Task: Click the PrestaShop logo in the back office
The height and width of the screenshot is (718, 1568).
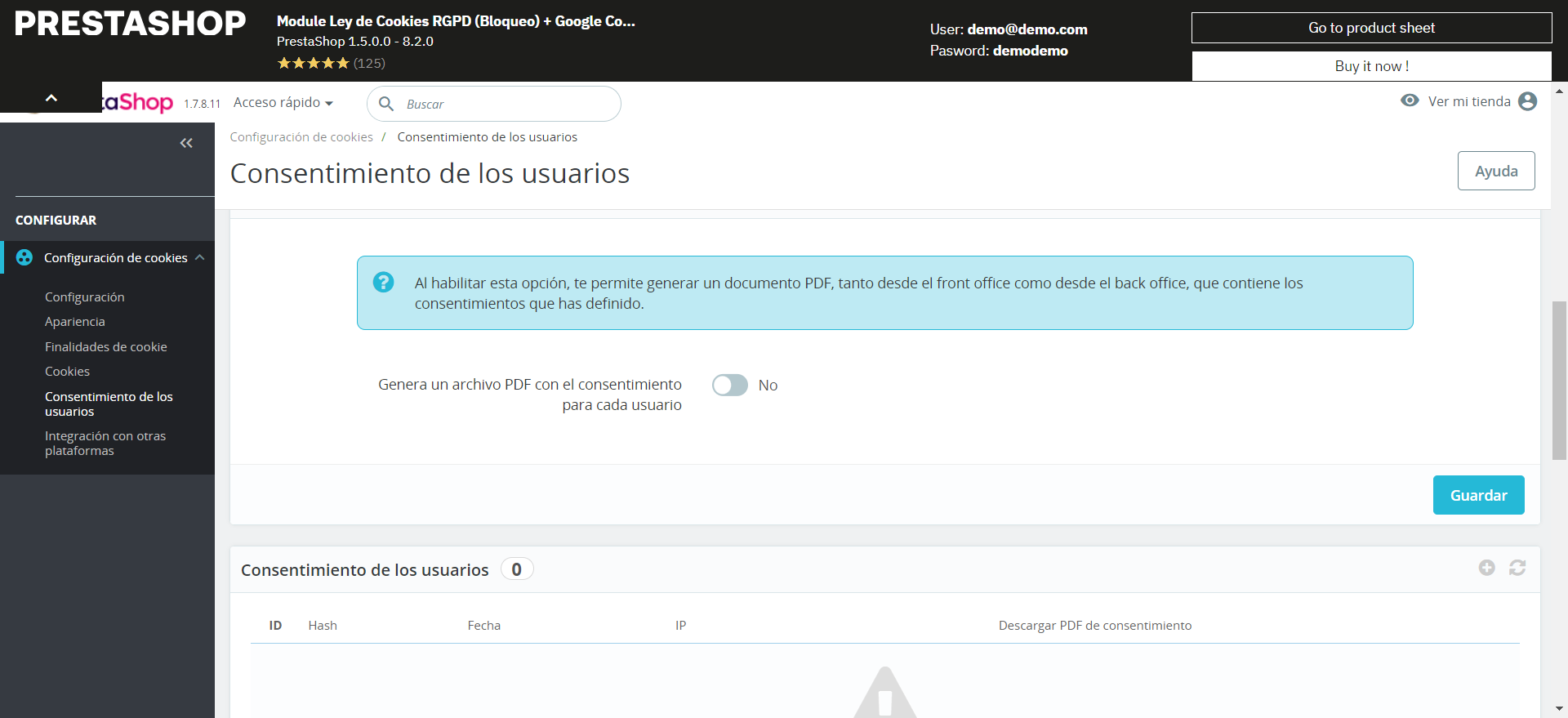Action: [x=136, y=102]
